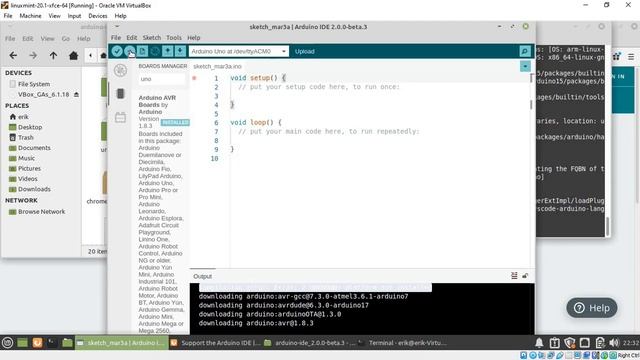Open Downloads in Places sidebar

[34, 189]
